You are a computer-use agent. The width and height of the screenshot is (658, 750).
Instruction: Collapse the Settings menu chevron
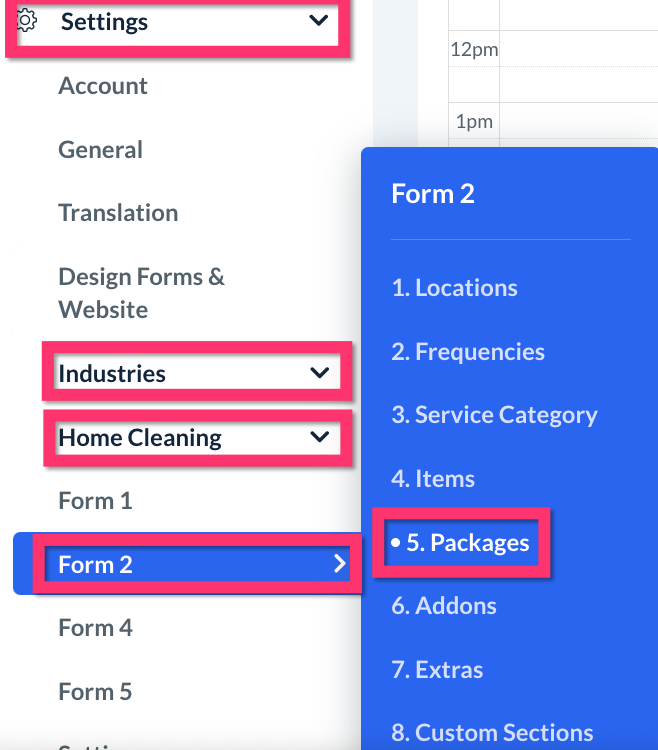click(x=318, y=20)
